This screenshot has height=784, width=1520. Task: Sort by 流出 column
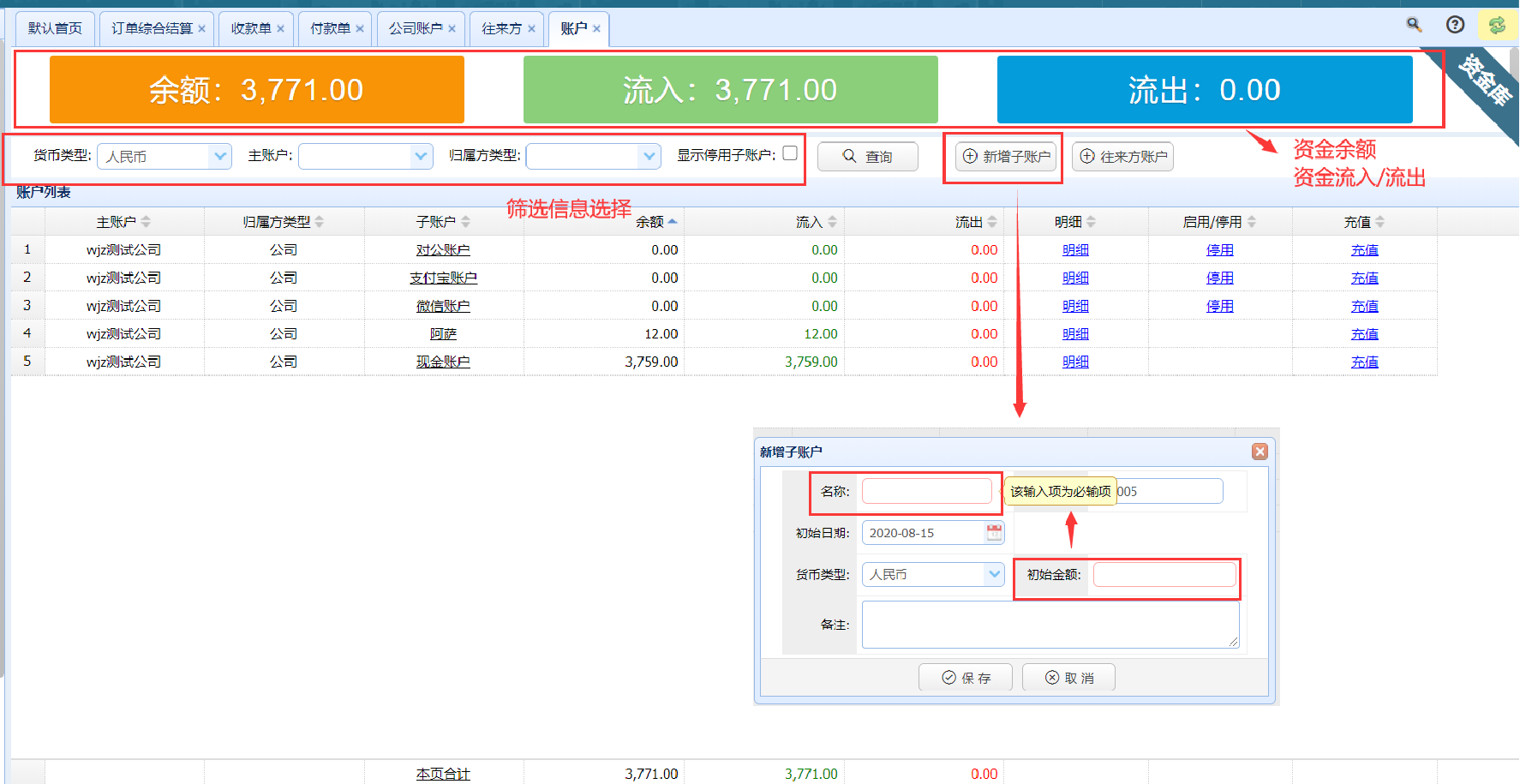pyautogui.click(x=925, y=222)
